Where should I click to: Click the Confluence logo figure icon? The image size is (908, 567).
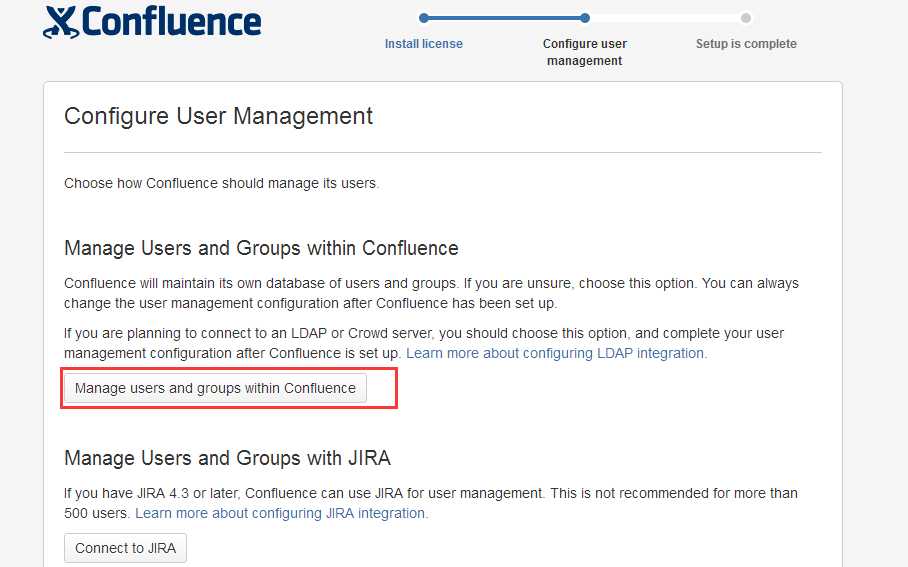coord(60,21)
